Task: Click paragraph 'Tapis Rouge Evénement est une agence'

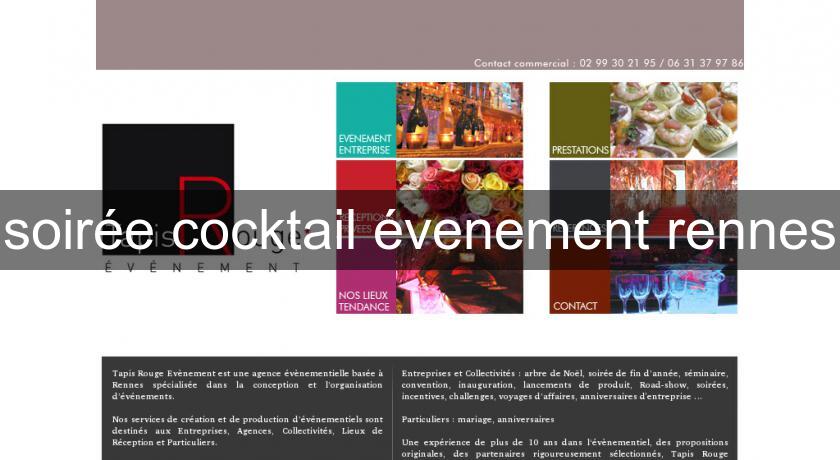Action: (248, 384)
